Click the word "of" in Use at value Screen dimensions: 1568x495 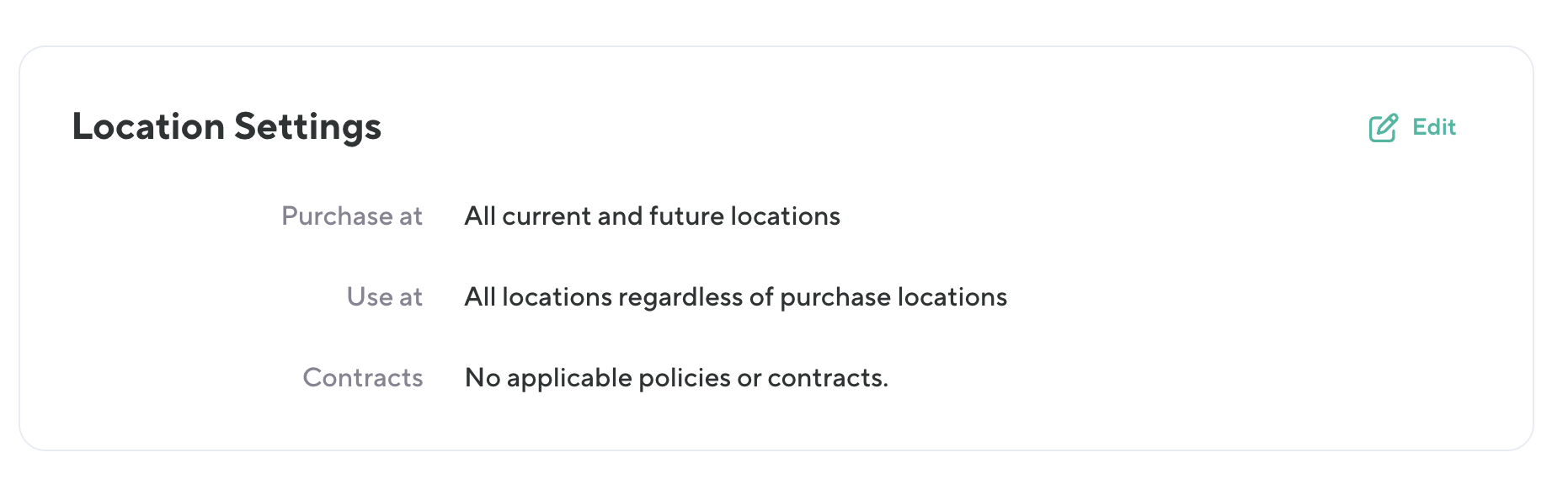pos(760,297)
